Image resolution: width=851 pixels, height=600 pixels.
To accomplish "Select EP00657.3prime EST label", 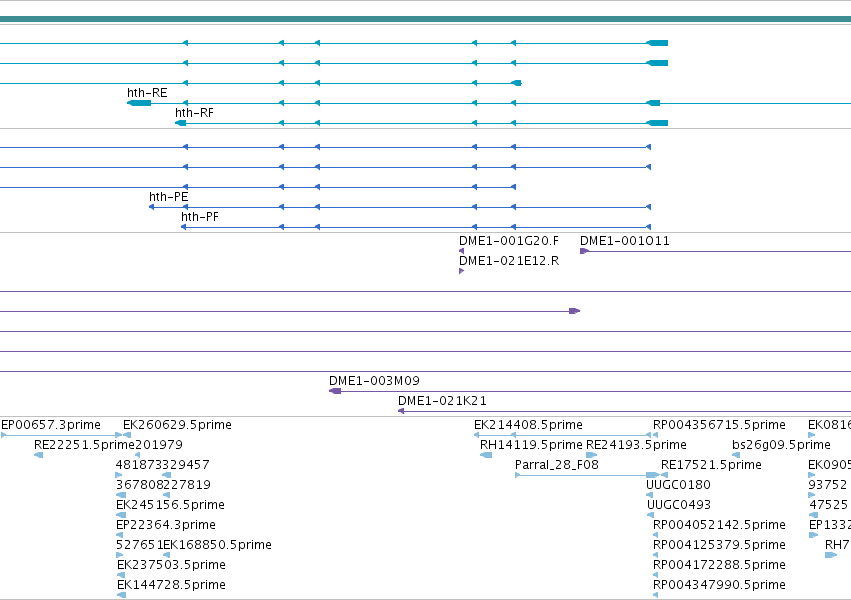I will point(51,425).
